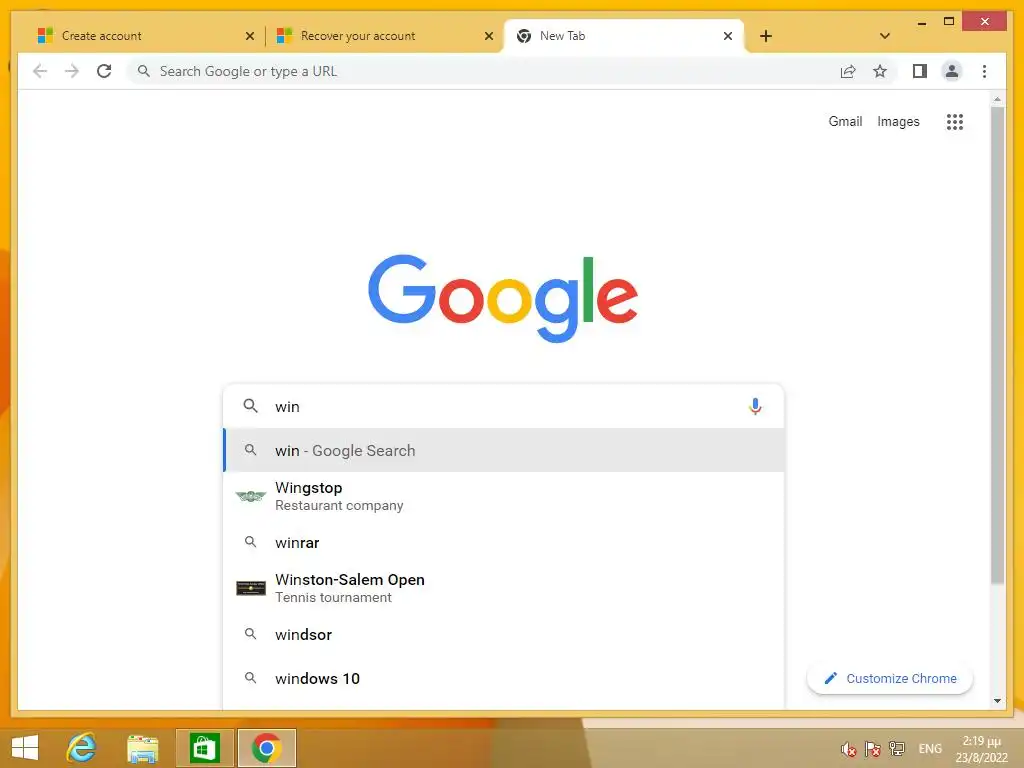
Task: Choose the windsor suggestion
Action: pyautogui.click(x=503, y=634)
